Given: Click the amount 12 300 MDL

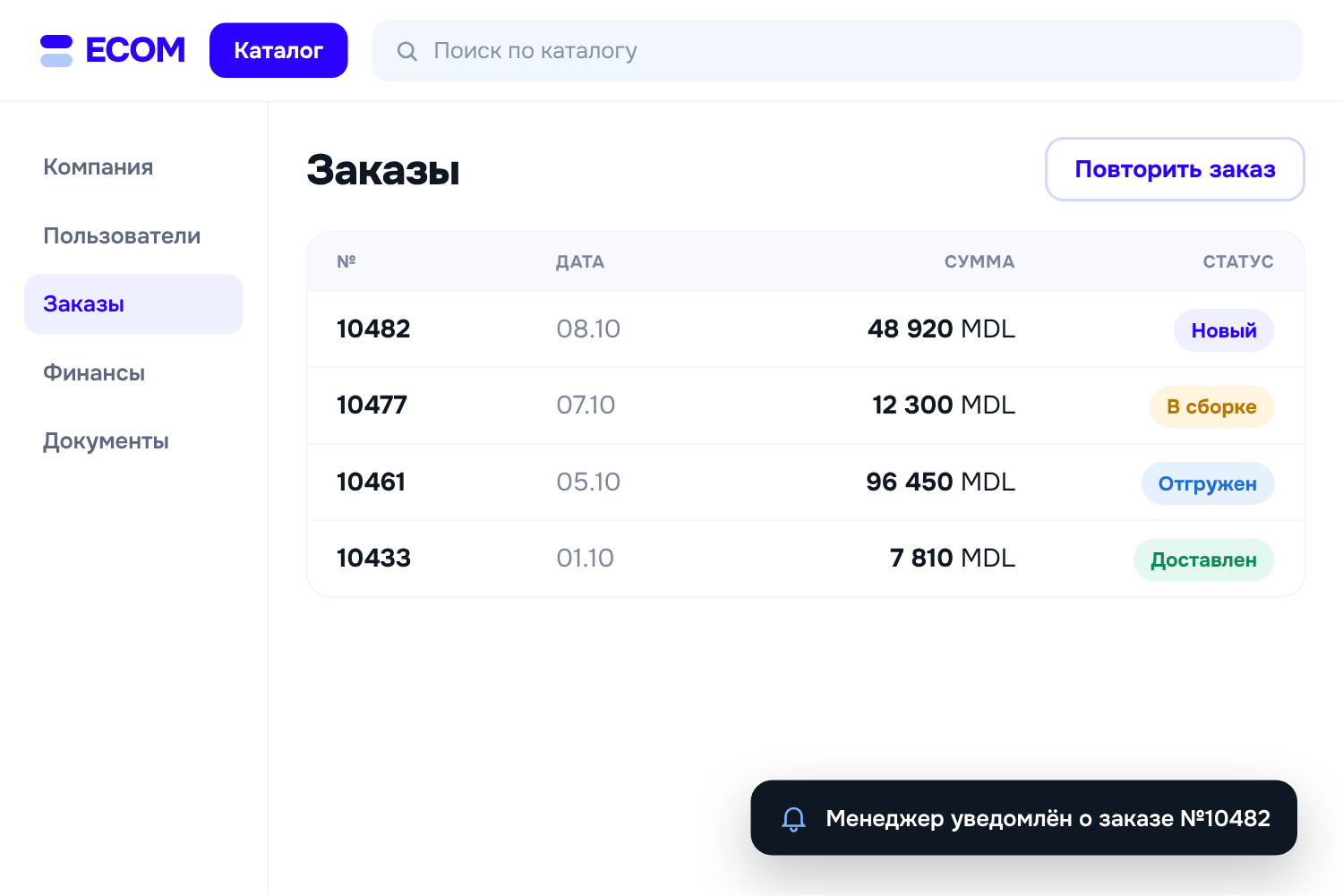Looking at the screenshot, I should point(944,405).
